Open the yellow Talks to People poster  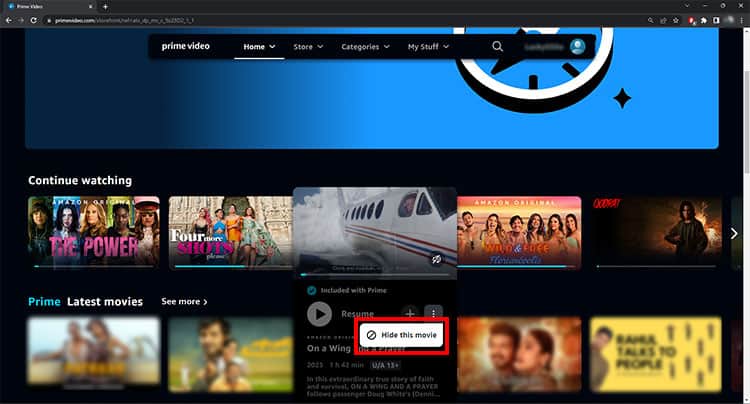(656, 354)
